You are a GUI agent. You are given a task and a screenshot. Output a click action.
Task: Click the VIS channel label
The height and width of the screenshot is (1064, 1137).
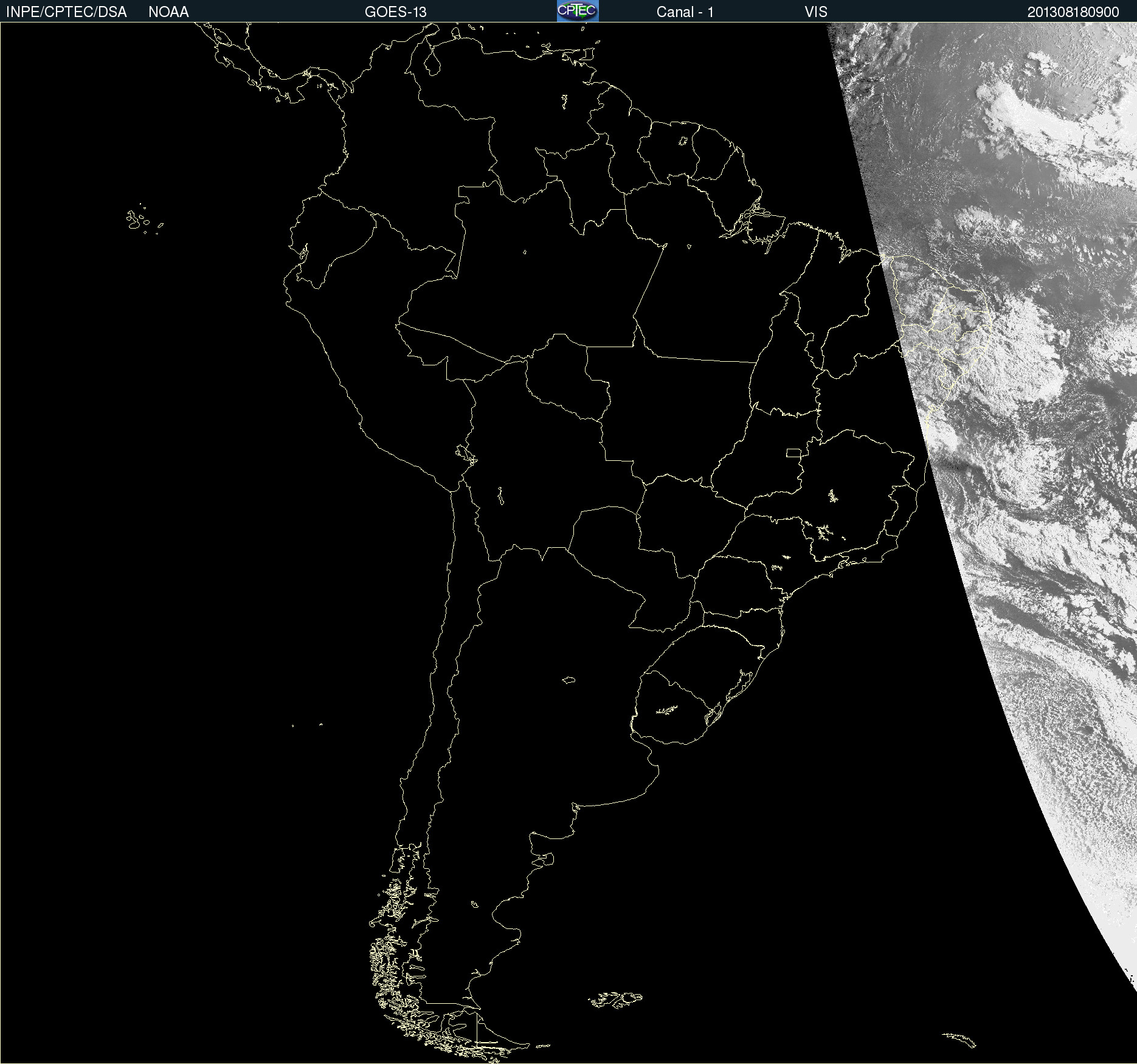tap(816, 12)
